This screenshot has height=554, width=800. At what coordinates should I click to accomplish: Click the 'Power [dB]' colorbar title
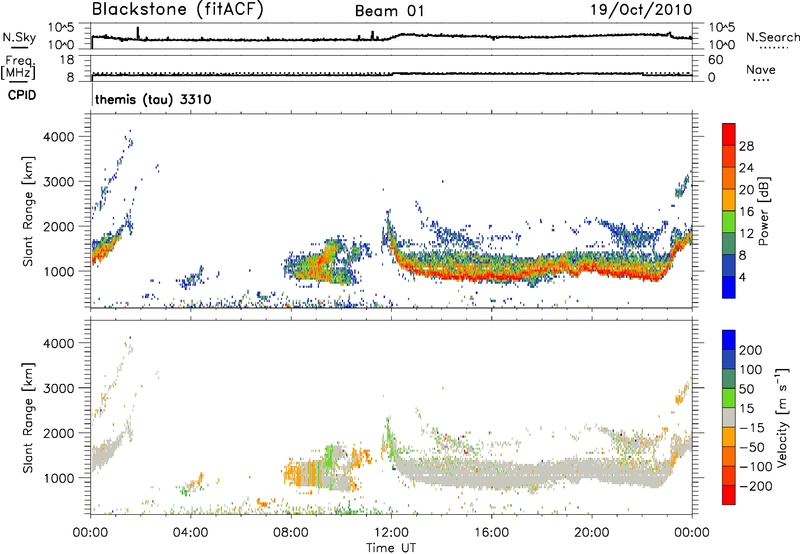(x=764, y=211)
